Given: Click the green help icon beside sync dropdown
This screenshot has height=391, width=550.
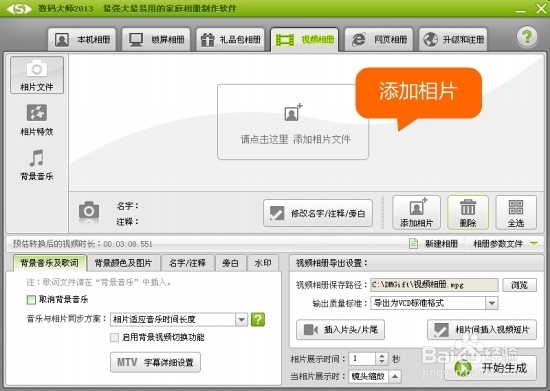Looking at the screenshot, I should click(258, 319).
